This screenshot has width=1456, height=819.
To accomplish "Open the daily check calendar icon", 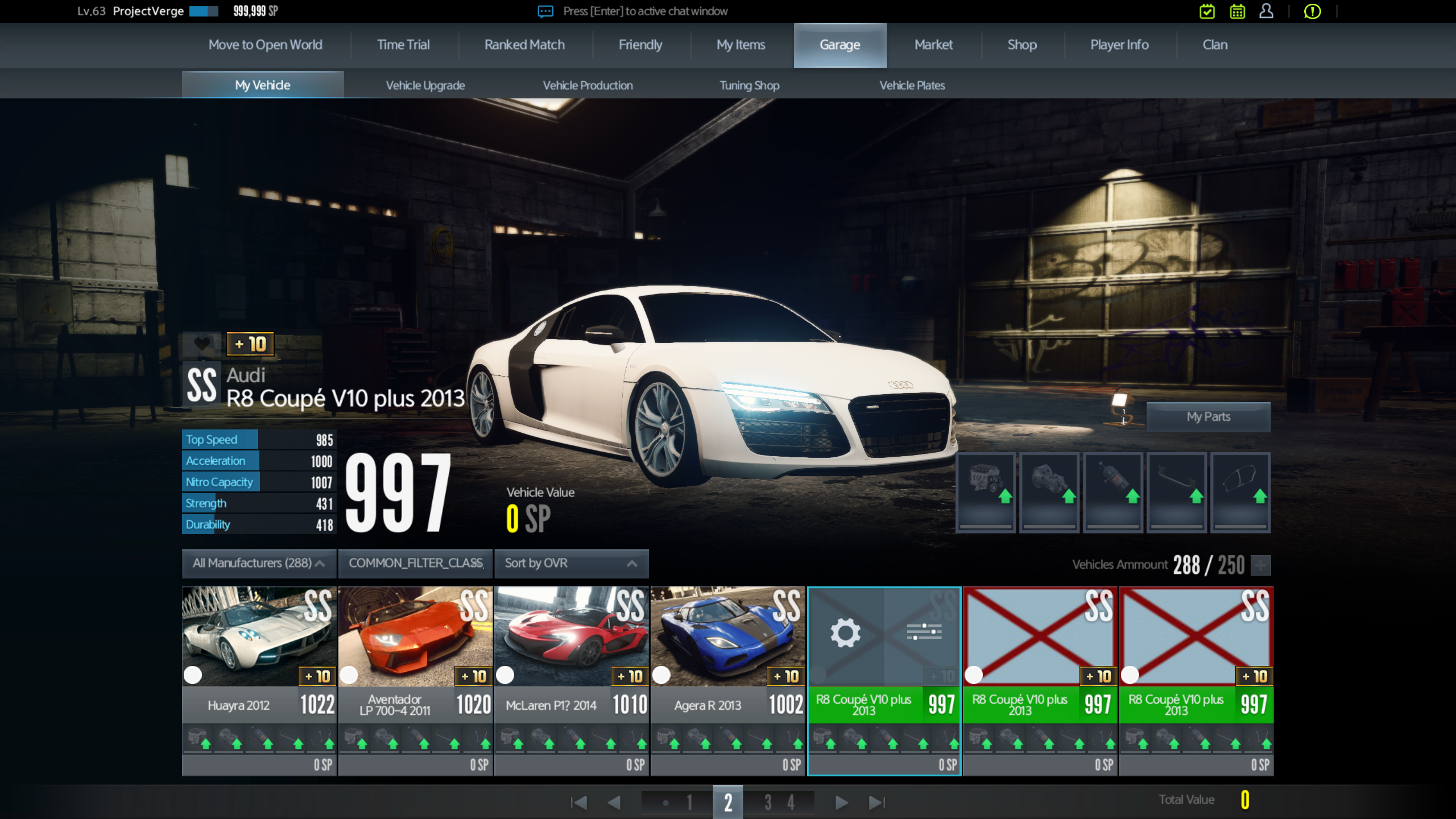I will point(1207,11).
